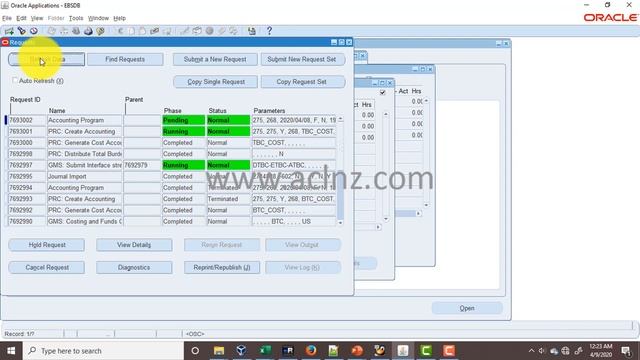Click the Edit Field toolbar icon

click(x=184, y=31)
